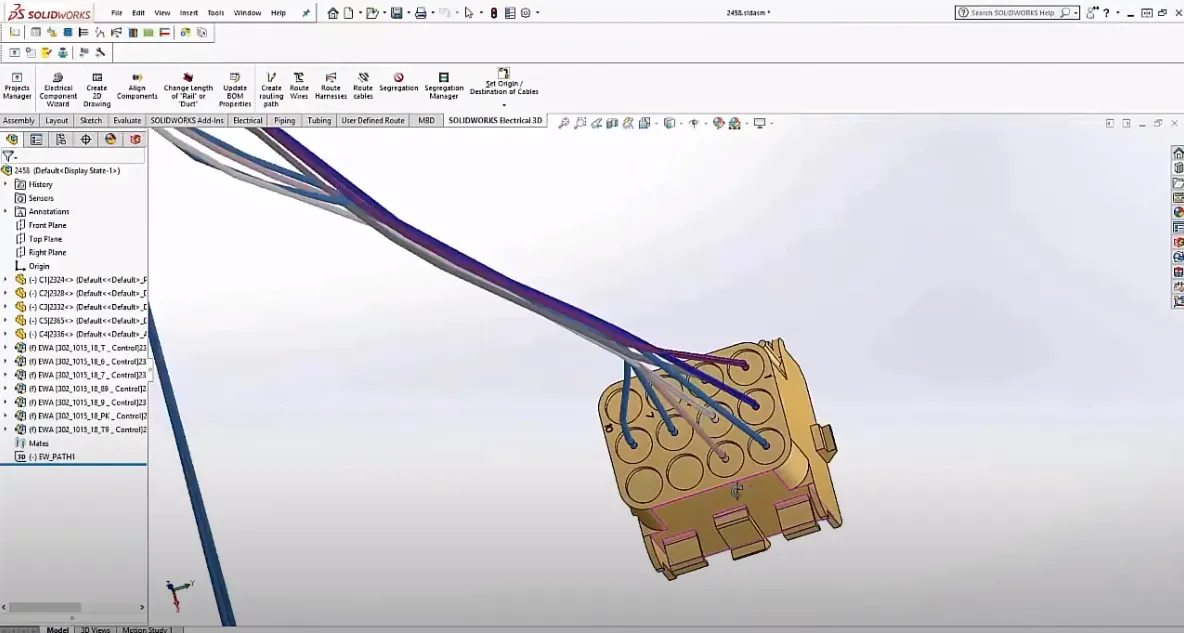Screen dimensions: 1184x633
Task: Select the Origin tree item
Action: [32, 266]
